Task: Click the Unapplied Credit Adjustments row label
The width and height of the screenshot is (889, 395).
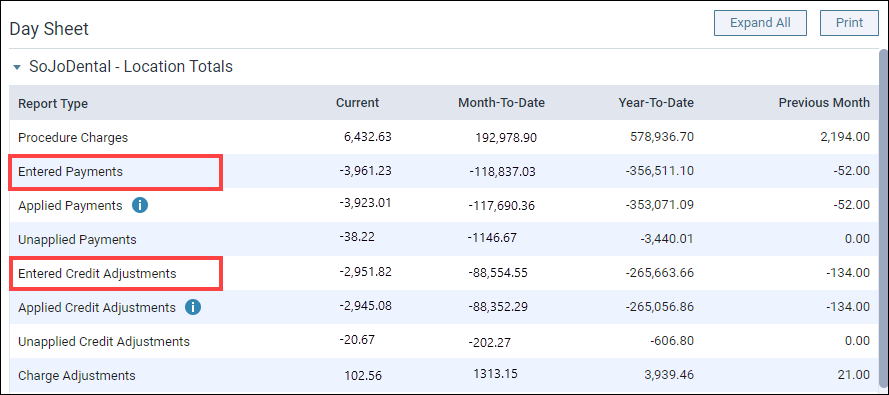Action: (104, 341)
